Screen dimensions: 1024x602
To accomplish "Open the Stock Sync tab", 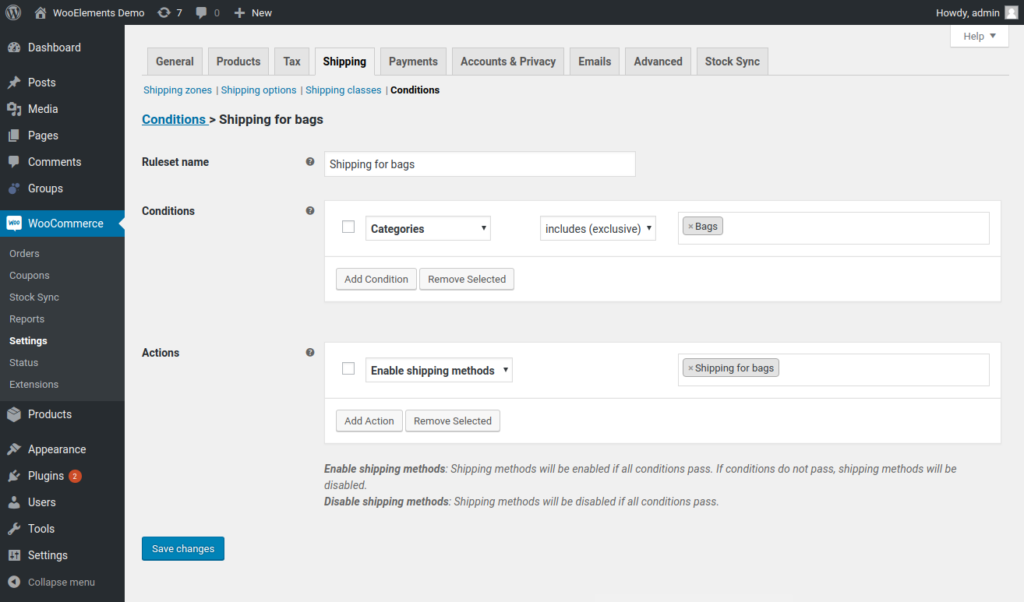I will click(732, 61).
